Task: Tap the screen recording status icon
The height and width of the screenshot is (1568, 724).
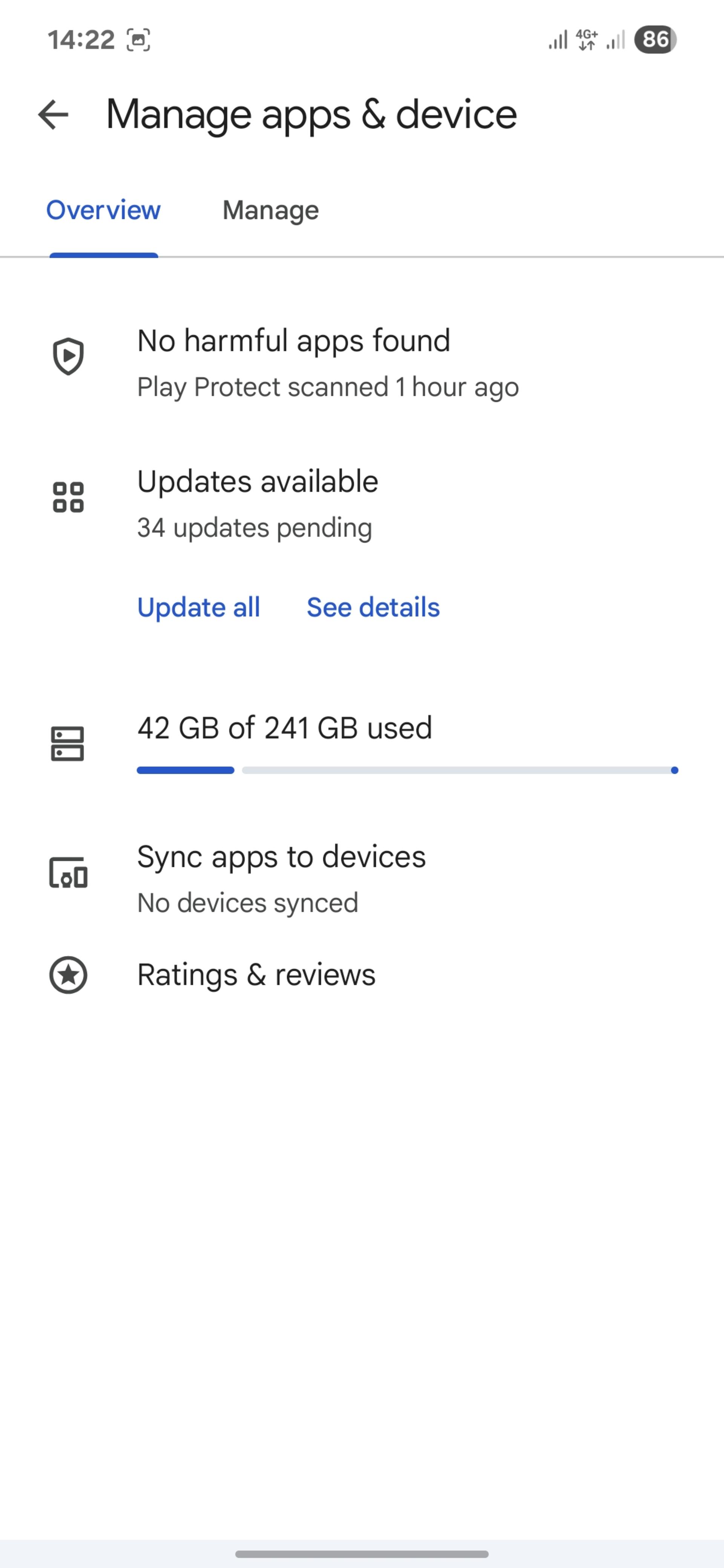Action: 138,40
